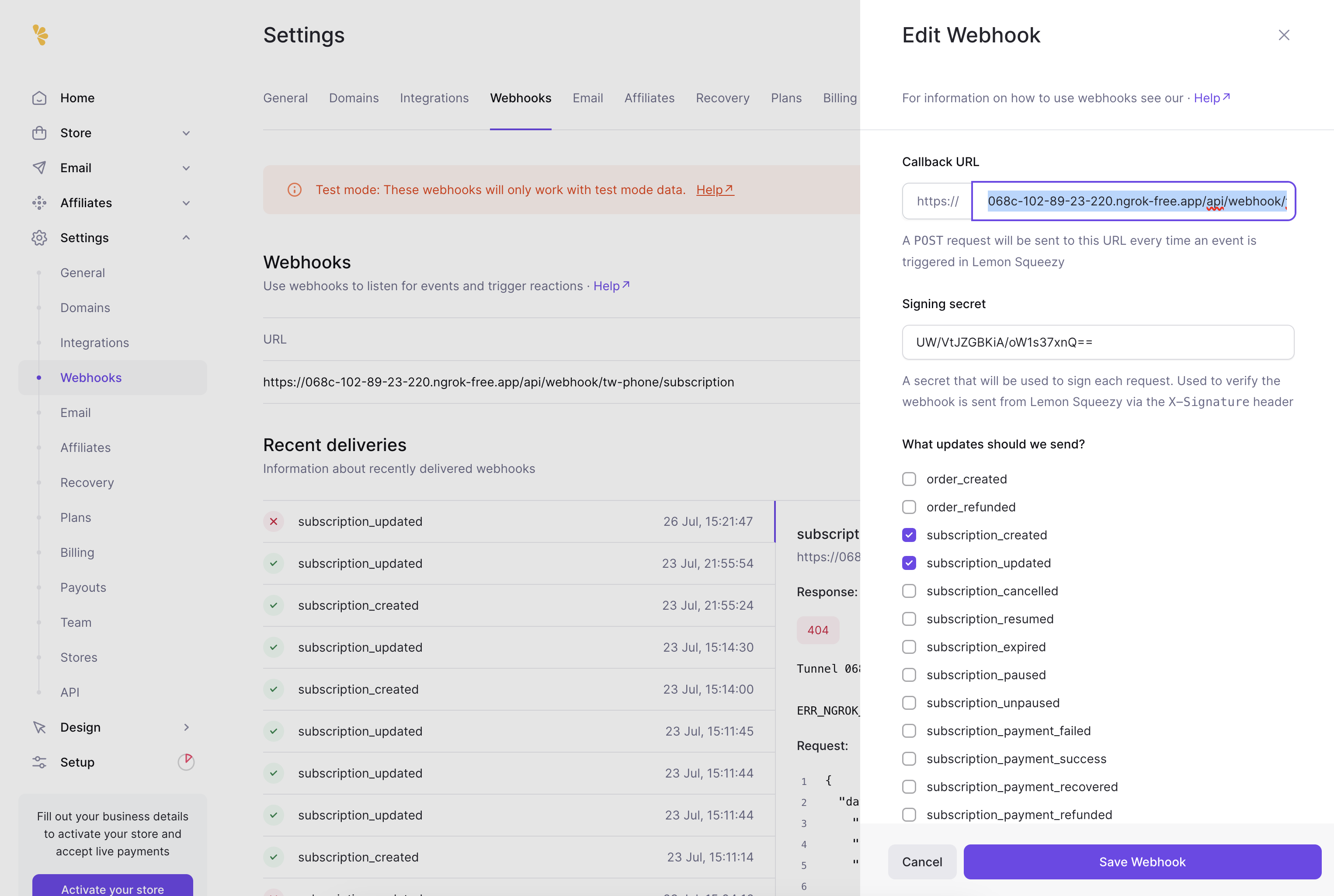Enable the order_refunded checkbox
Image resolution: width=1334 pixels, height=896 pixels.
909,507
